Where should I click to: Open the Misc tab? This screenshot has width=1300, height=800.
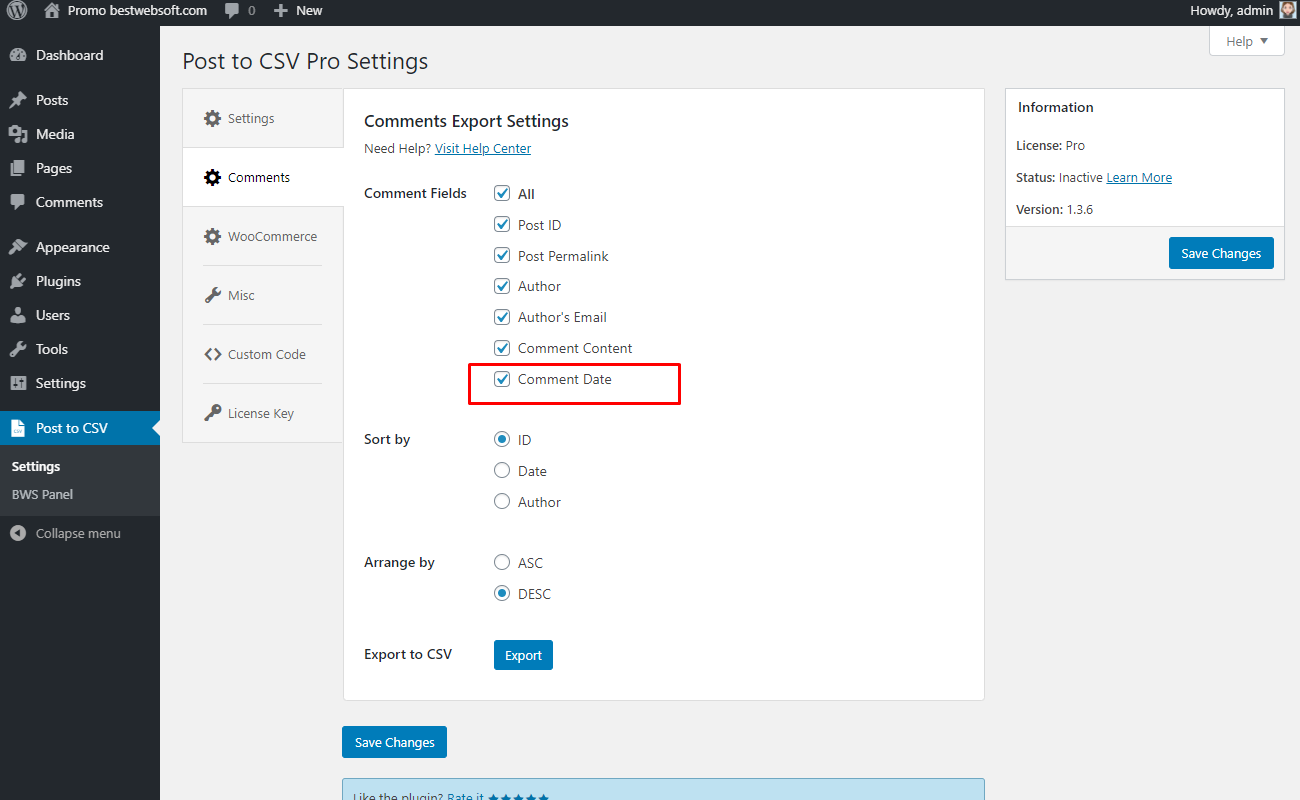(263, 295)
